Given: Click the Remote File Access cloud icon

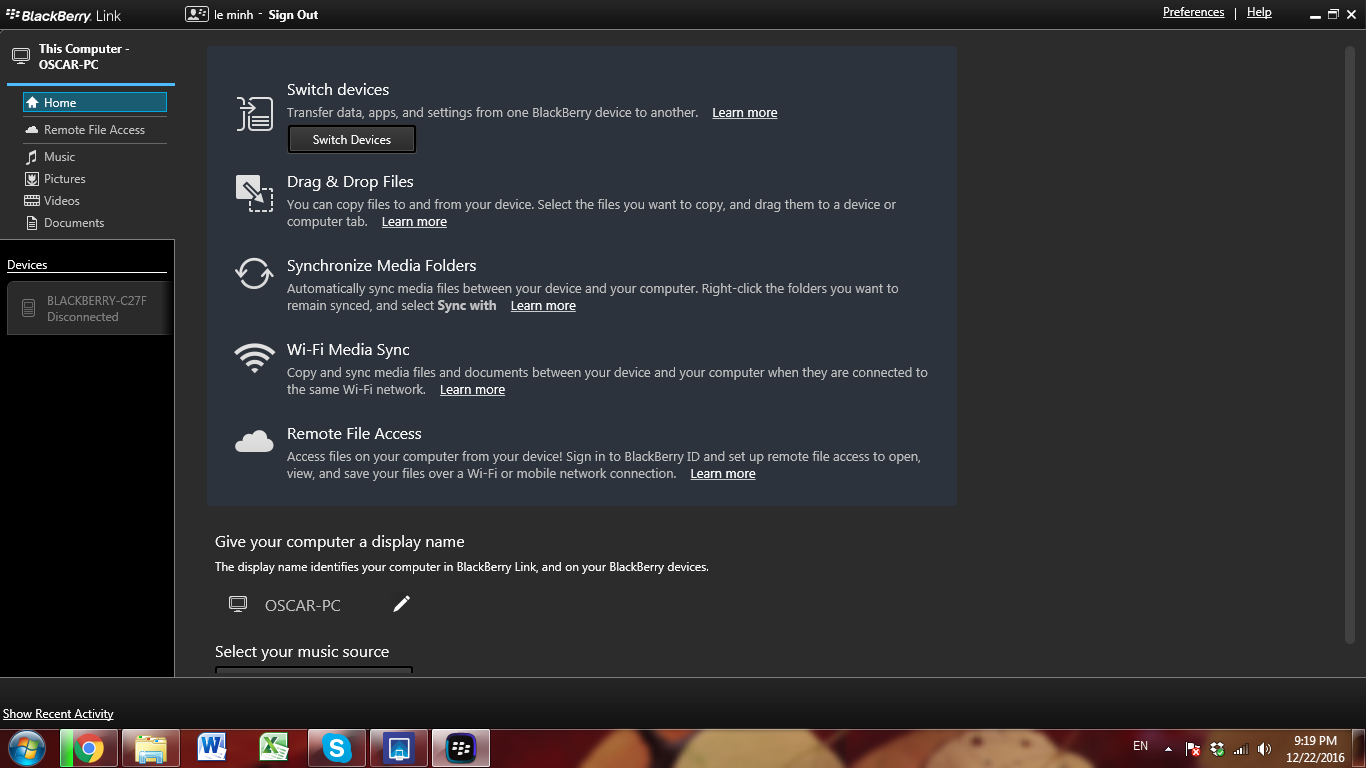Looking at the screenshot, I should [x=254, y=442].
